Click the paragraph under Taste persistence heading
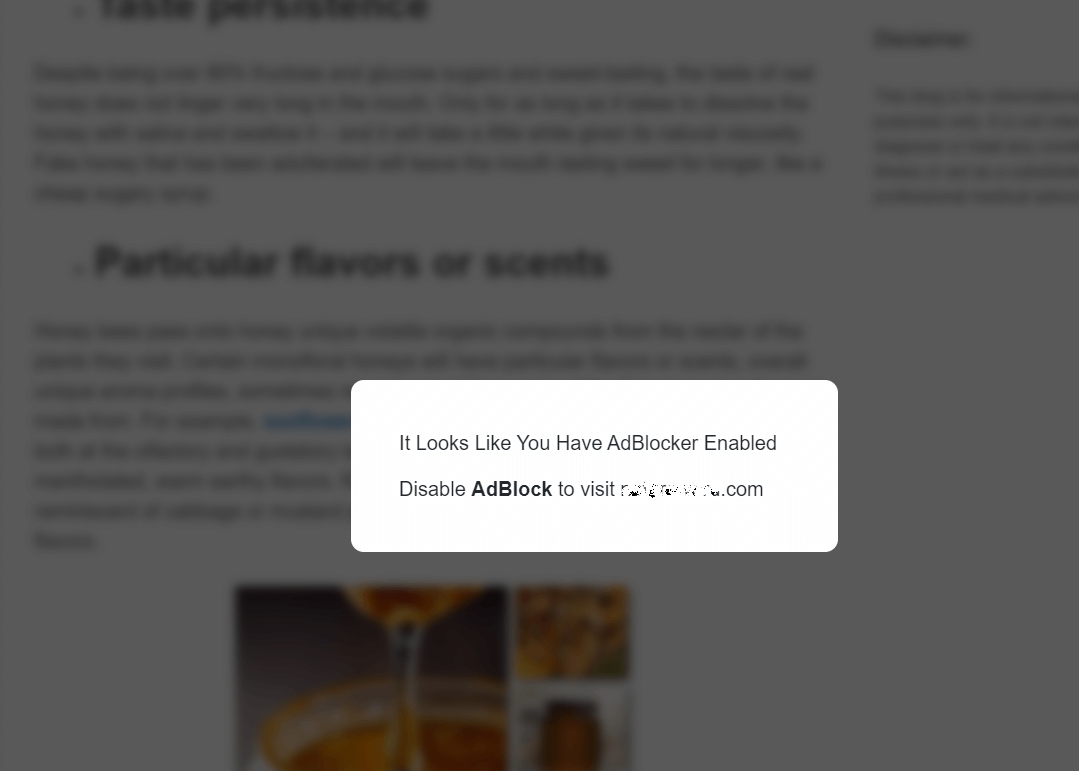 click(428, 134)
